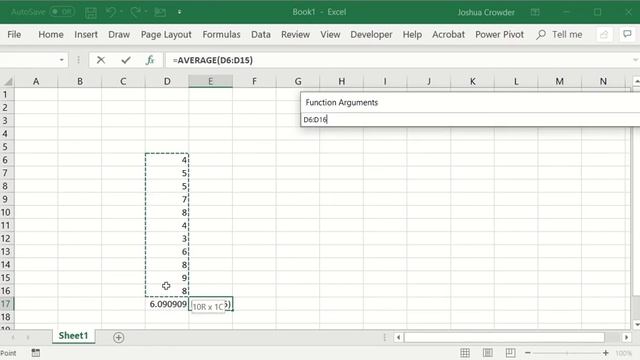Image resolution: width=640 pixels, height=360 pixels.
Task: Click horizontal scrollbar right arrow
Action: tap(626, 337)
